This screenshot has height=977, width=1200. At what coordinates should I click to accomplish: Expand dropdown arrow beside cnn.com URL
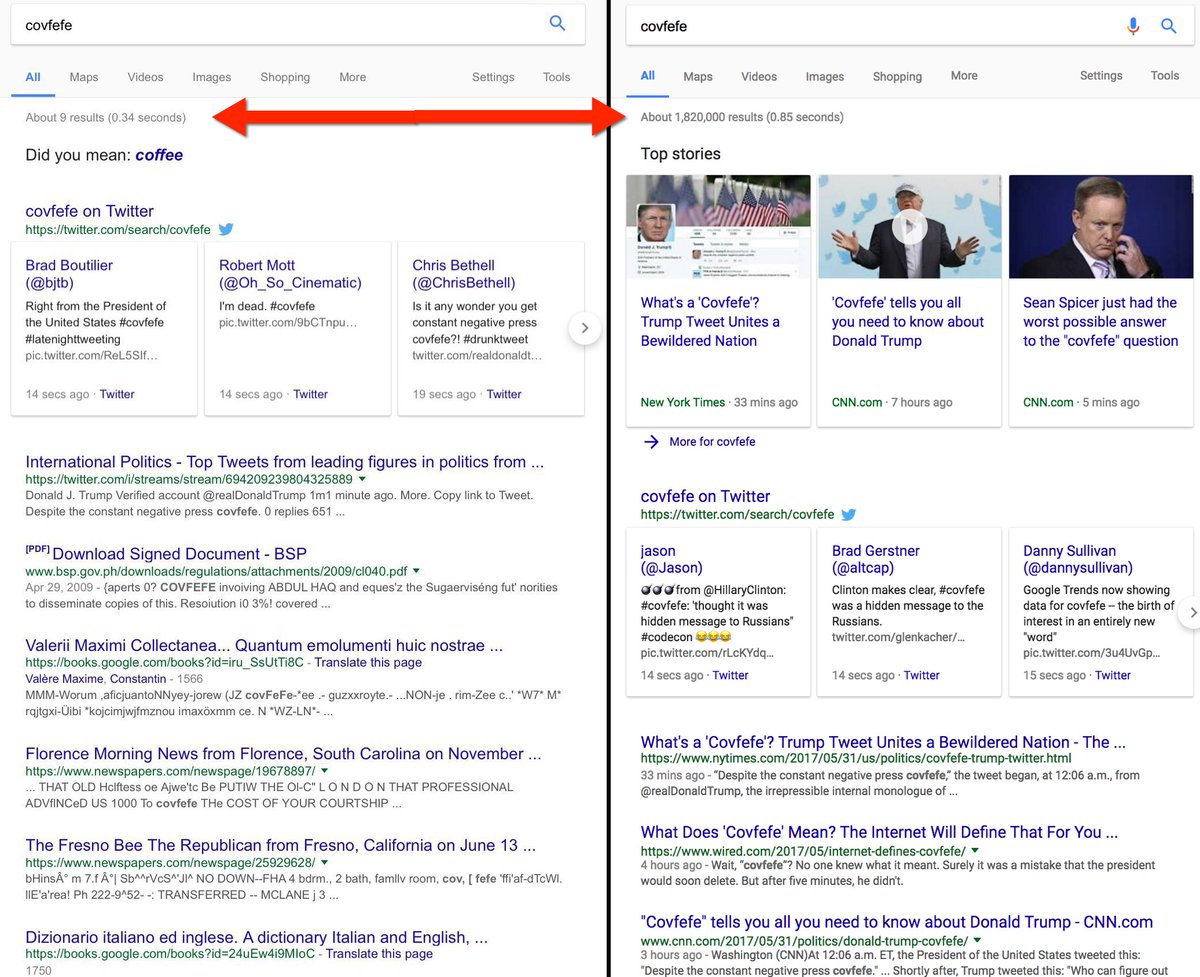click(977, 941)
